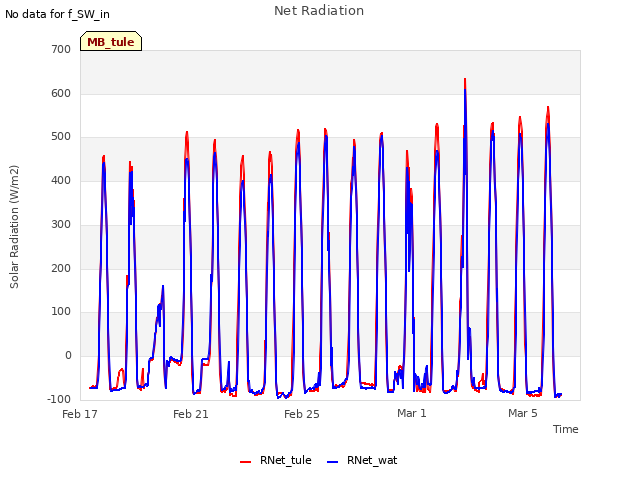Screen dimensions: 640x480
Task: Click the 700 y-axis tick label
Action: [x=61, y=49]
